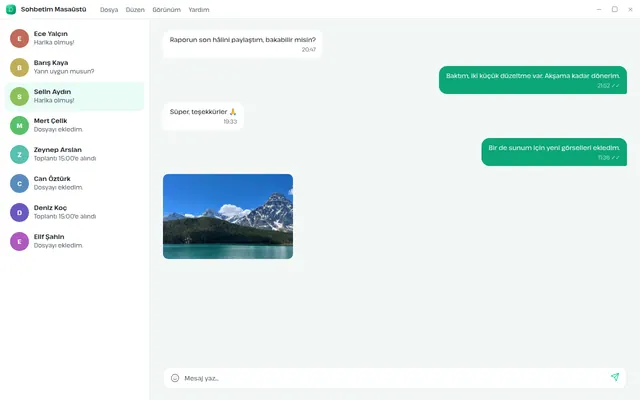Open chat with Mert Çelik
640x400 pixels.
coord(74,125)
